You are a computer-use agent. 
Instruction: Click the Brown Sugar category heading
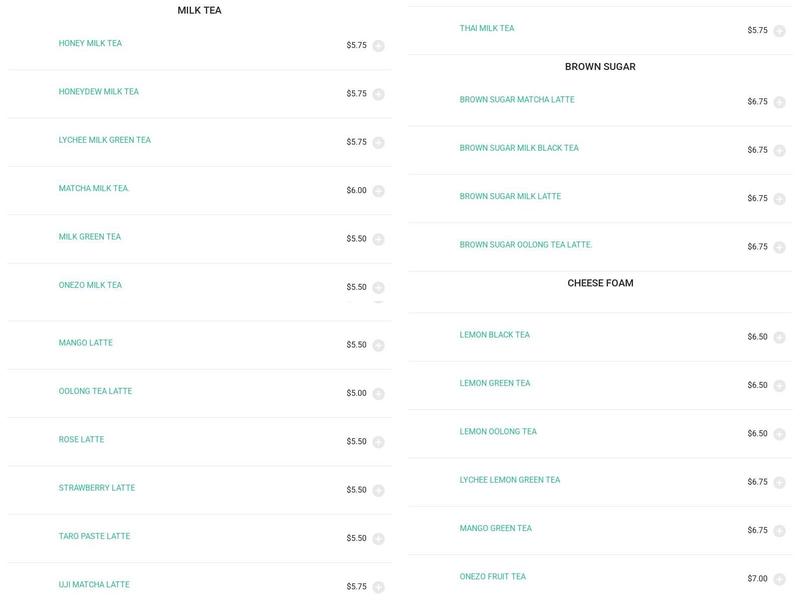pyautogui.click(x=600, y=67)
